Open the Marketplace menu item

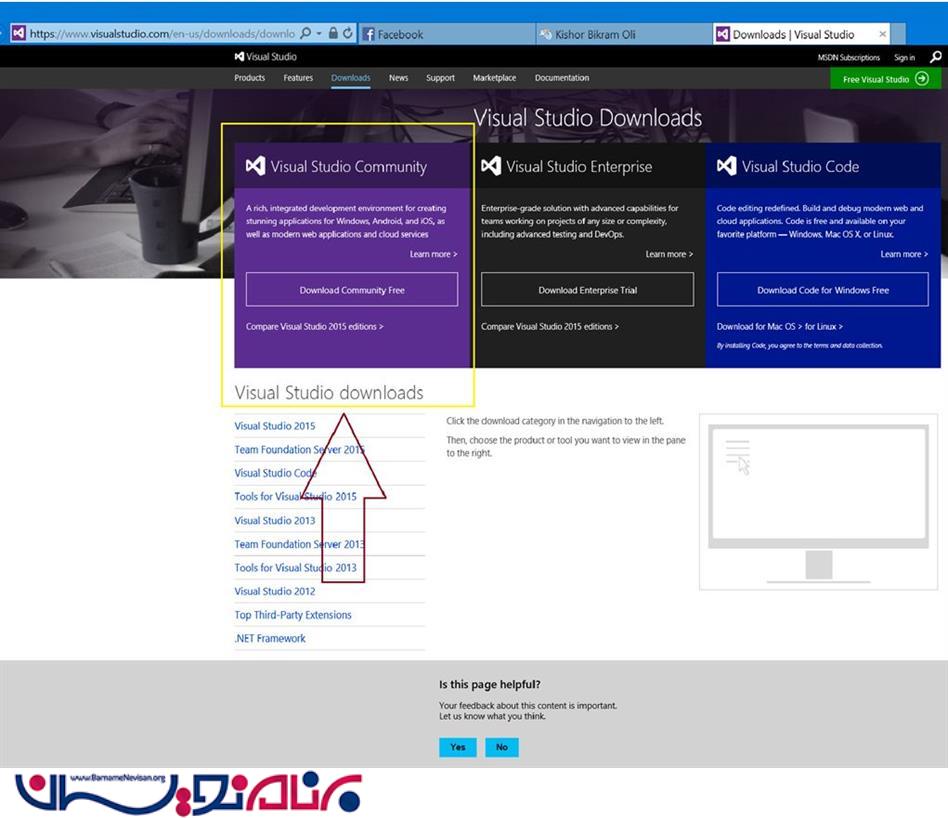(x=495, y=78)
